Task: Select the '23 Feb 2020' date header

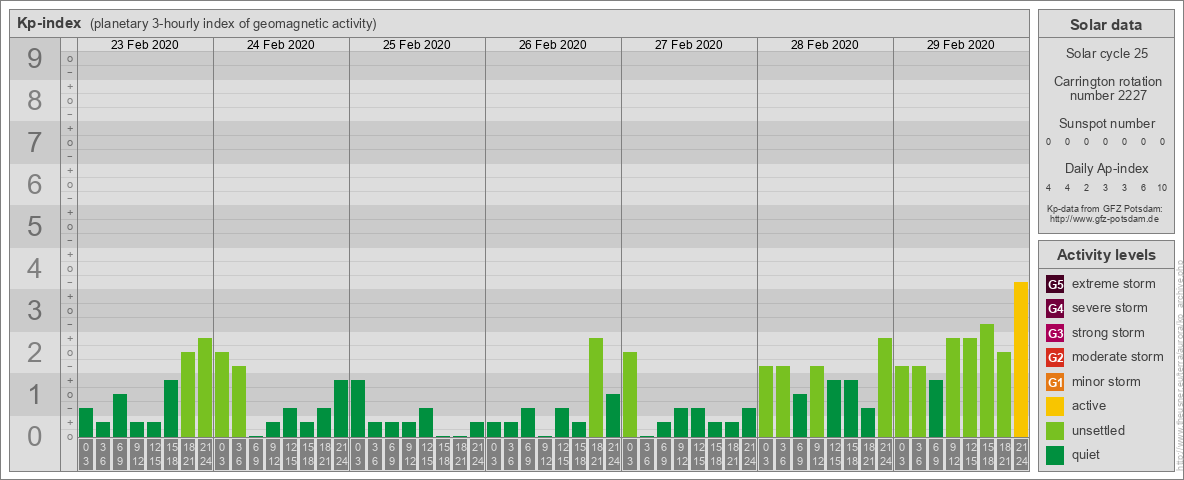Action: 145,45
